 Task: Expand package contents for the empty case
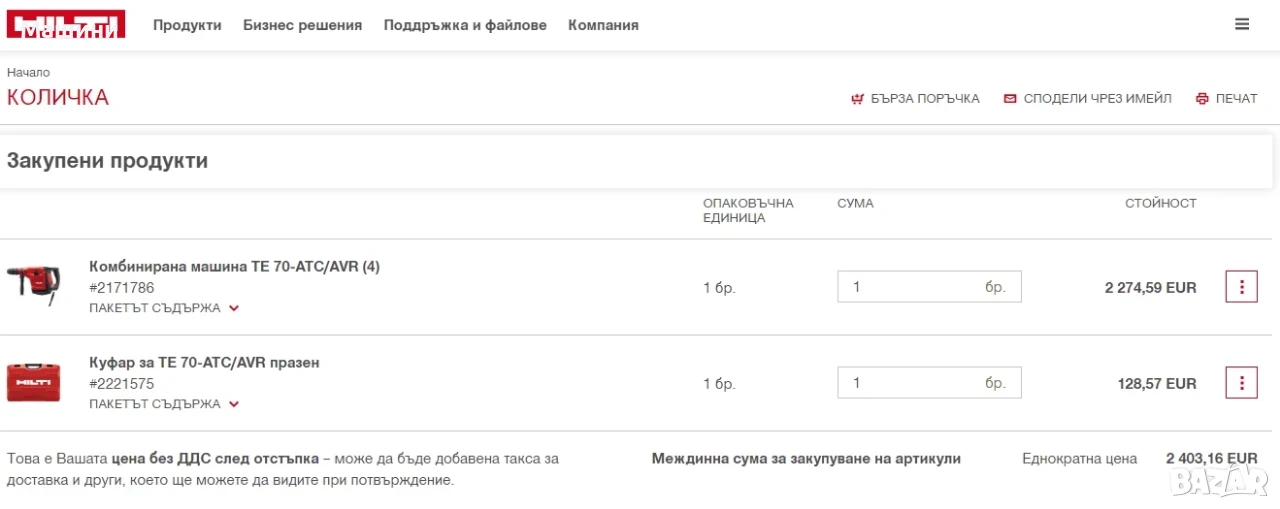(164, 404)
